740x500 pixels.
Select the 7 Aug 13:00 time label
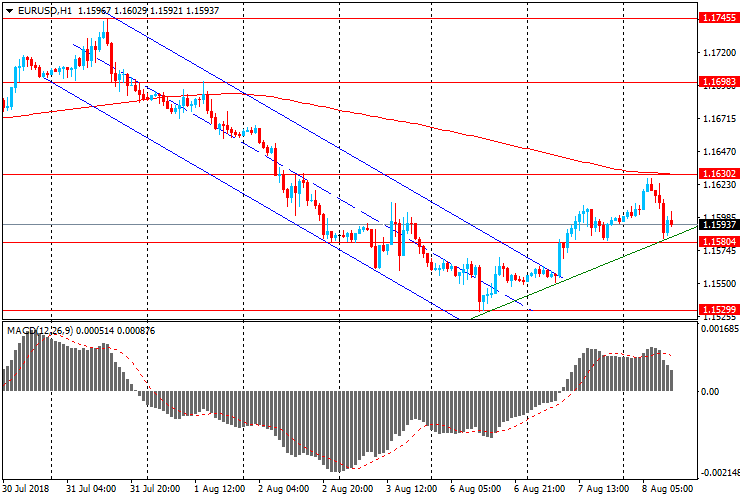point(604,489)
